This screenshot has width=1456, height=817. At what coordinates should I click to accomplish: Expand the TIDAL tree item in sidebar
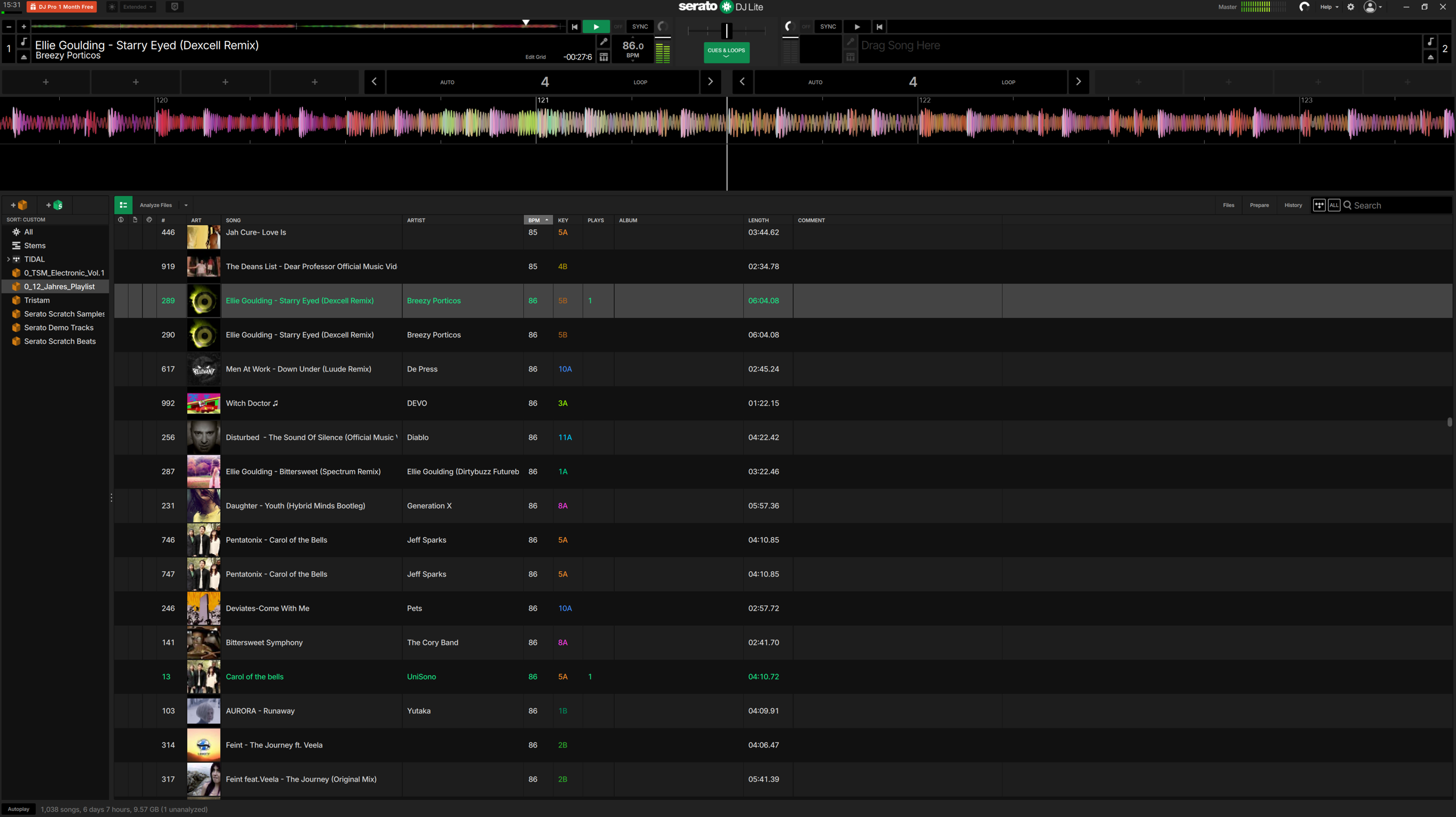click(x=8, y=259)
